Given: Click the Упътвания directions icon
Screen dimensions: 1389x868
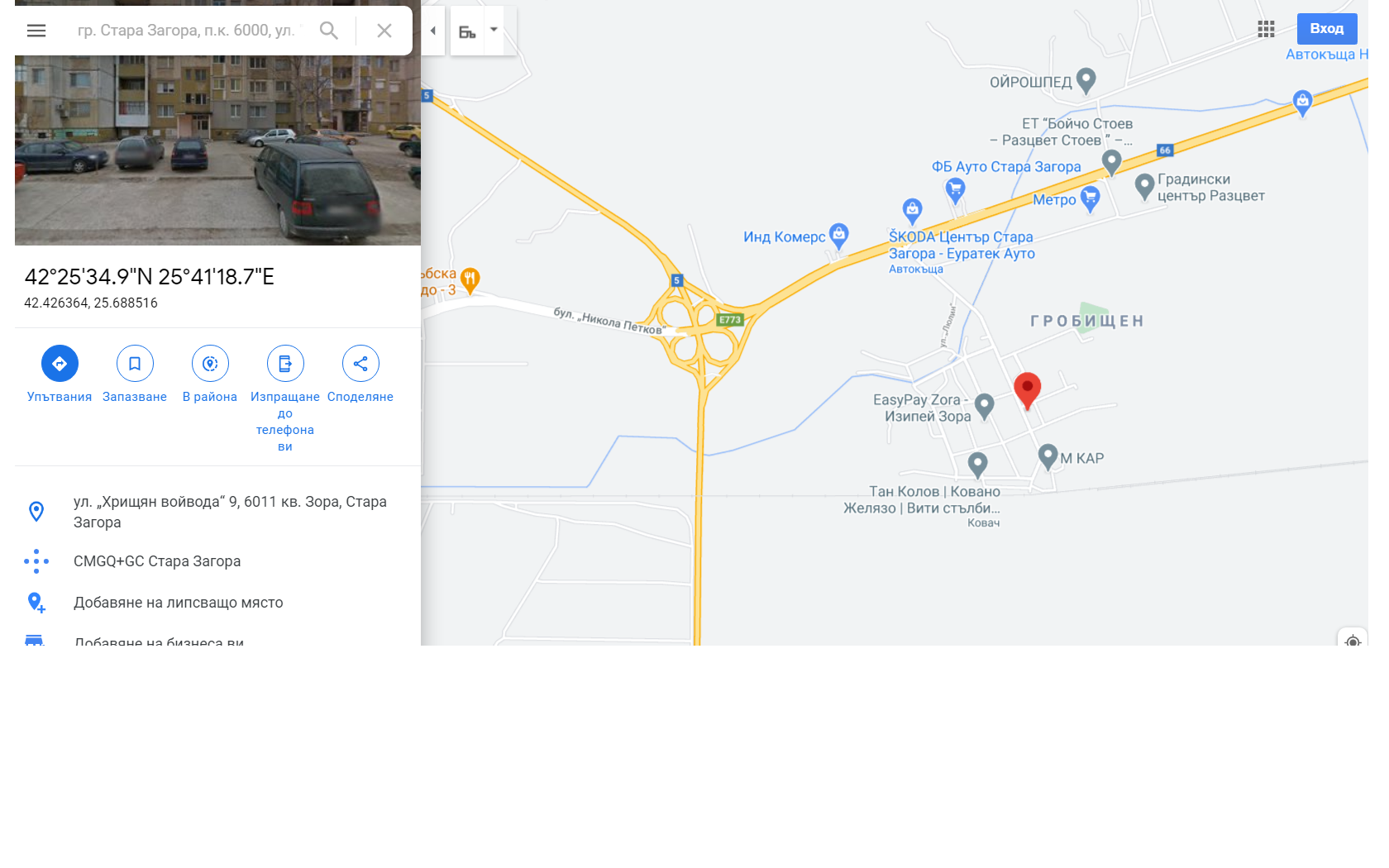Looking at the screenshot, I should pos(60,364).
